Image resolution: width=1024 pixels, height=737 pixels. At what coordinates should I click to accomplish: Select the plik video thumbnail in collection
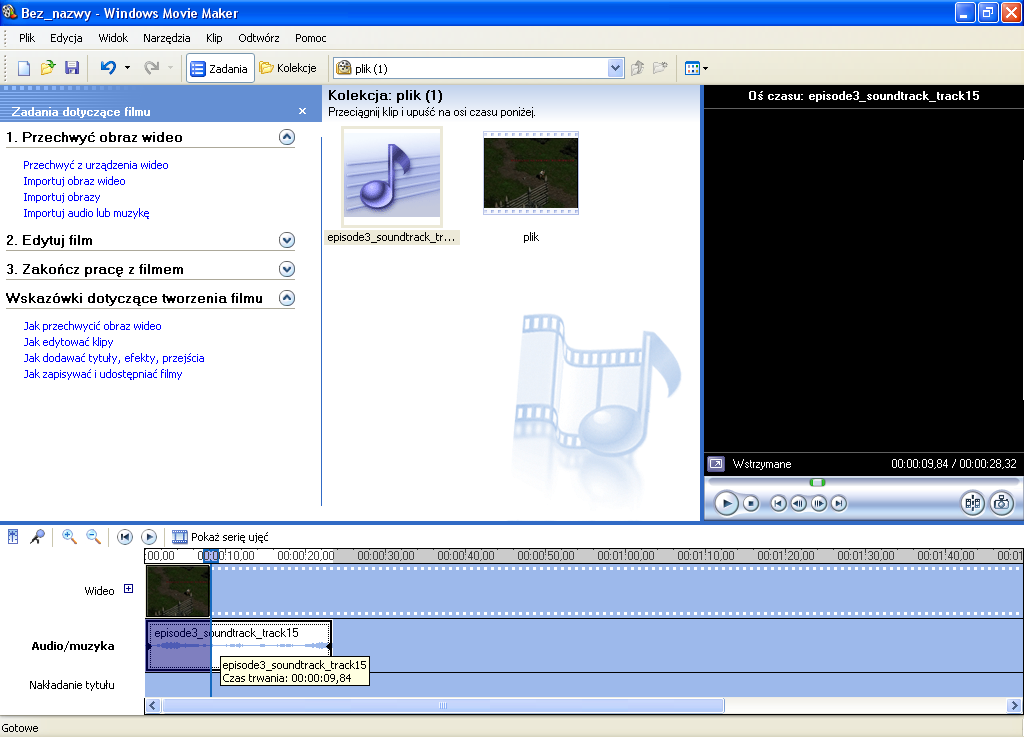[x=531, y=173]
